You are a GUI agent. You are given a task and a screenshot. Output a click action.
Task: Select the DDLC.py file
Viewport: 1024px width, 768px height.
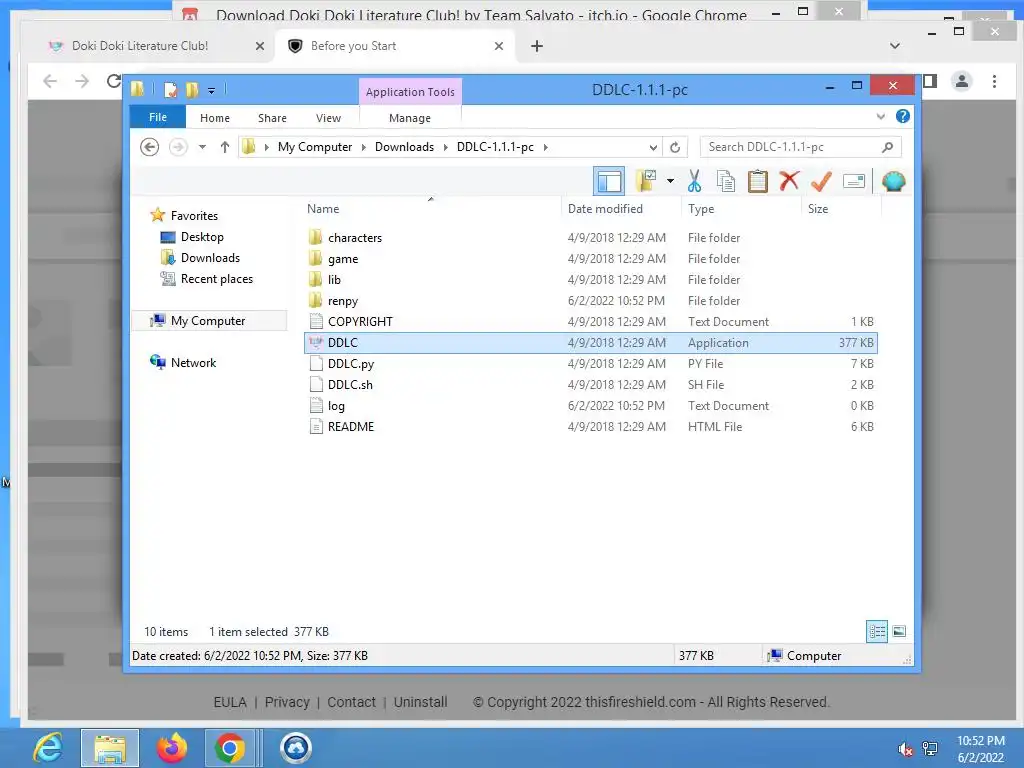point(591,364)
